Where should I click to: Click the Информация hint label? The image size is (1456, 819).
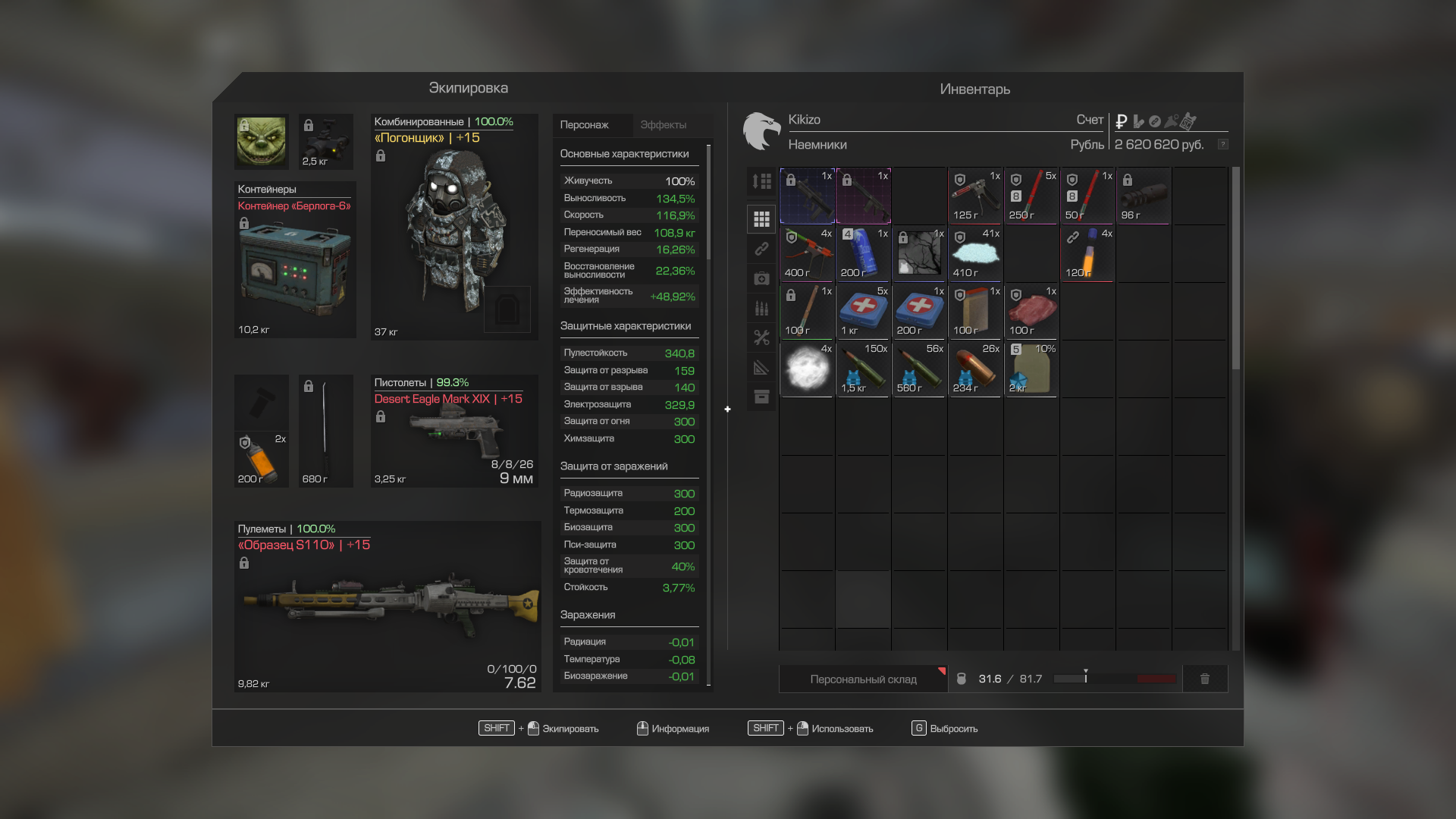click(679, 729)
